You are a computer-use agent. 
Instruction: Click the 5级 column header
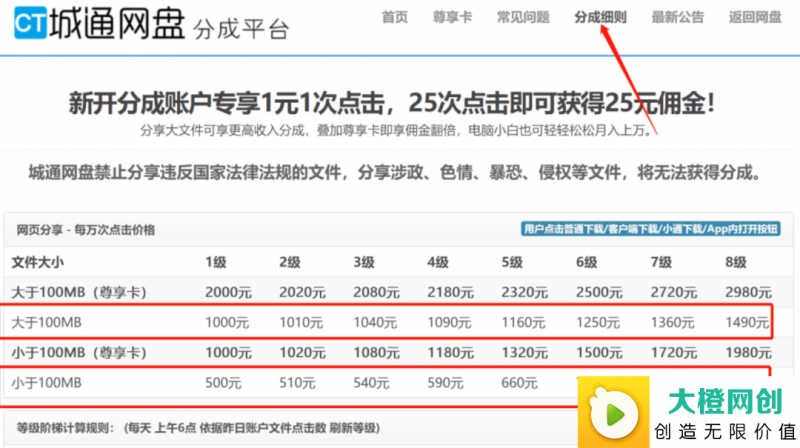pos(512,263)
